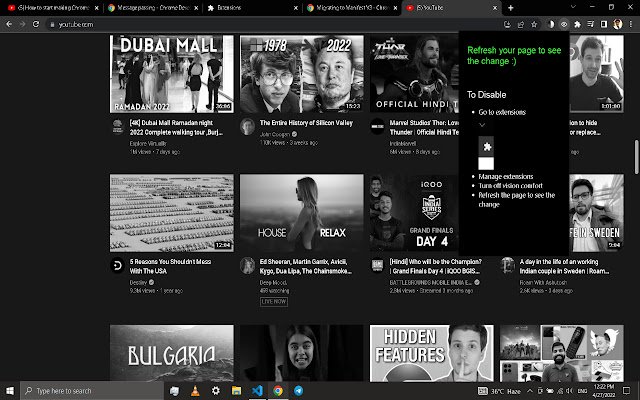Image resolution: width=640 pixels, height=400 pixels.
Task: Open The Entire History of Silicon Valley title
Action: (x=306, y=123)
